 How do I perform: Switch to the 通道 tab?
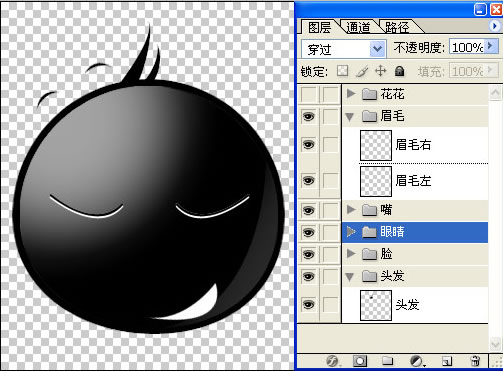358,27
